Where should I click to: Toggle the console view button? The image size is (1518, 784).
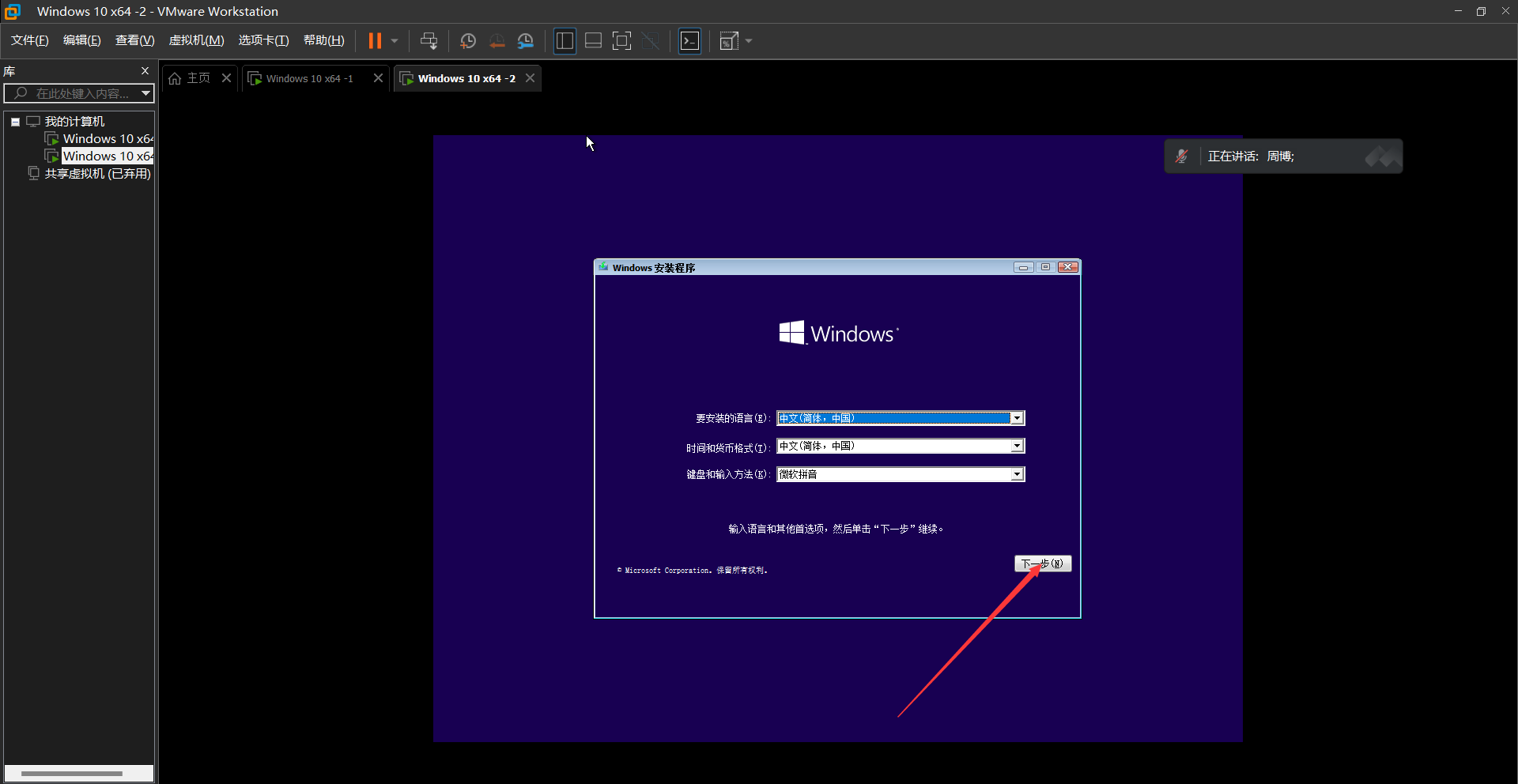(690, 41)
